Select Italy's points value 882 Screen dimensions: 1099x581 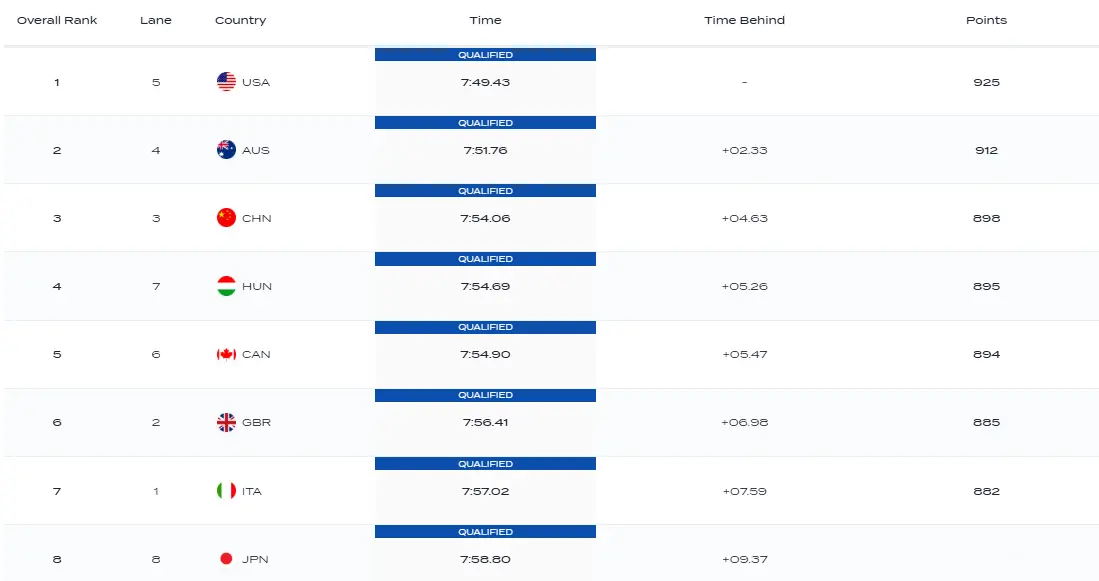tap(986, 491)
